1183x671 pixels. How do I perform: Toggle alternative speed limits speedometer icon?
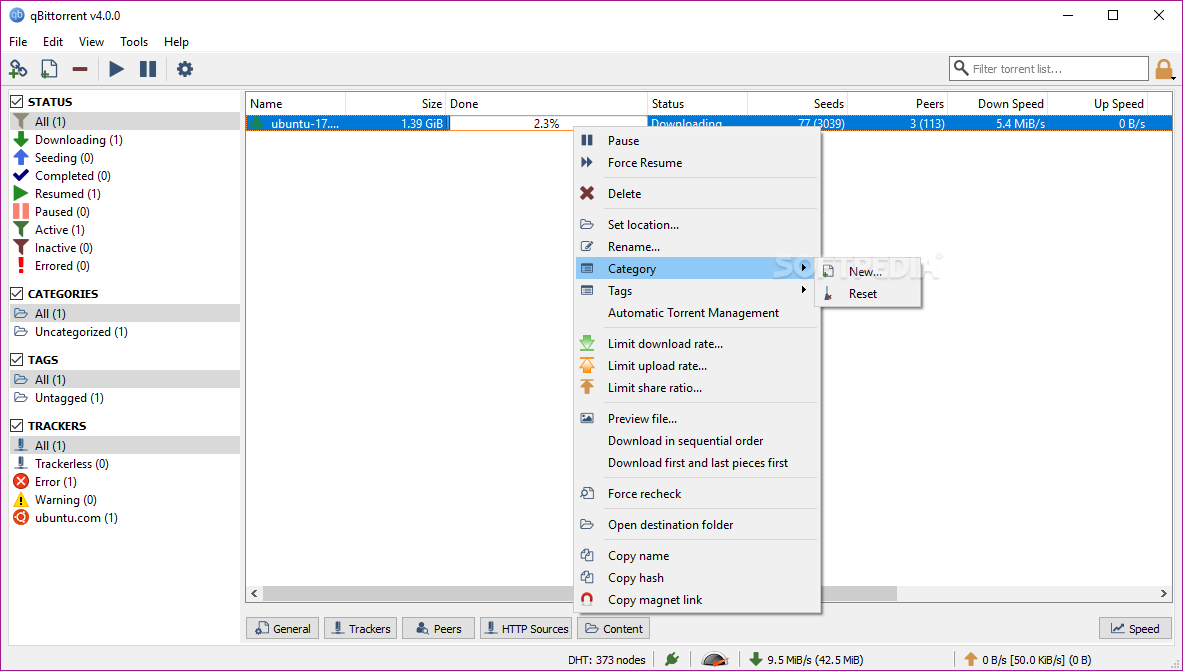pos(714,659)
